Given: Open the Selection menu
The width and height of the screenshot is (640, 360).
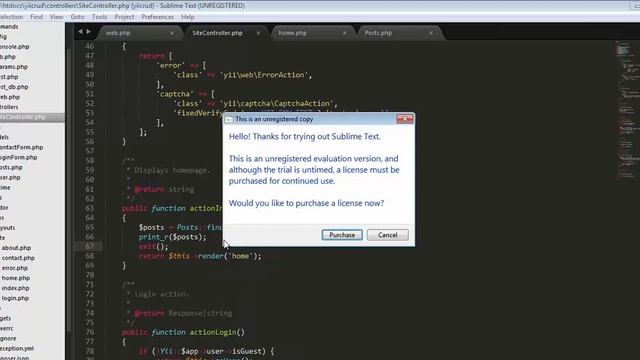Looking at the screenshot, I should coord(11,17).
